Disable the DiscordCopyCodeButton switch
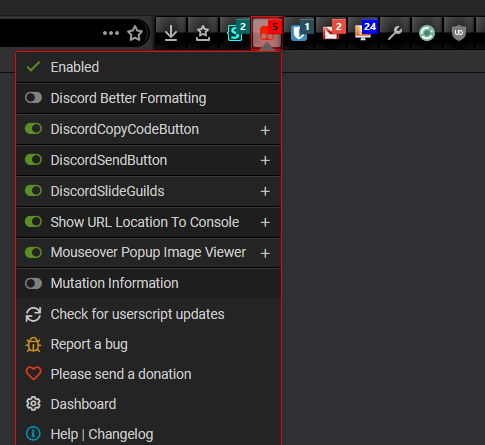Viewport: 485px width, 445px height. [33, 129]
